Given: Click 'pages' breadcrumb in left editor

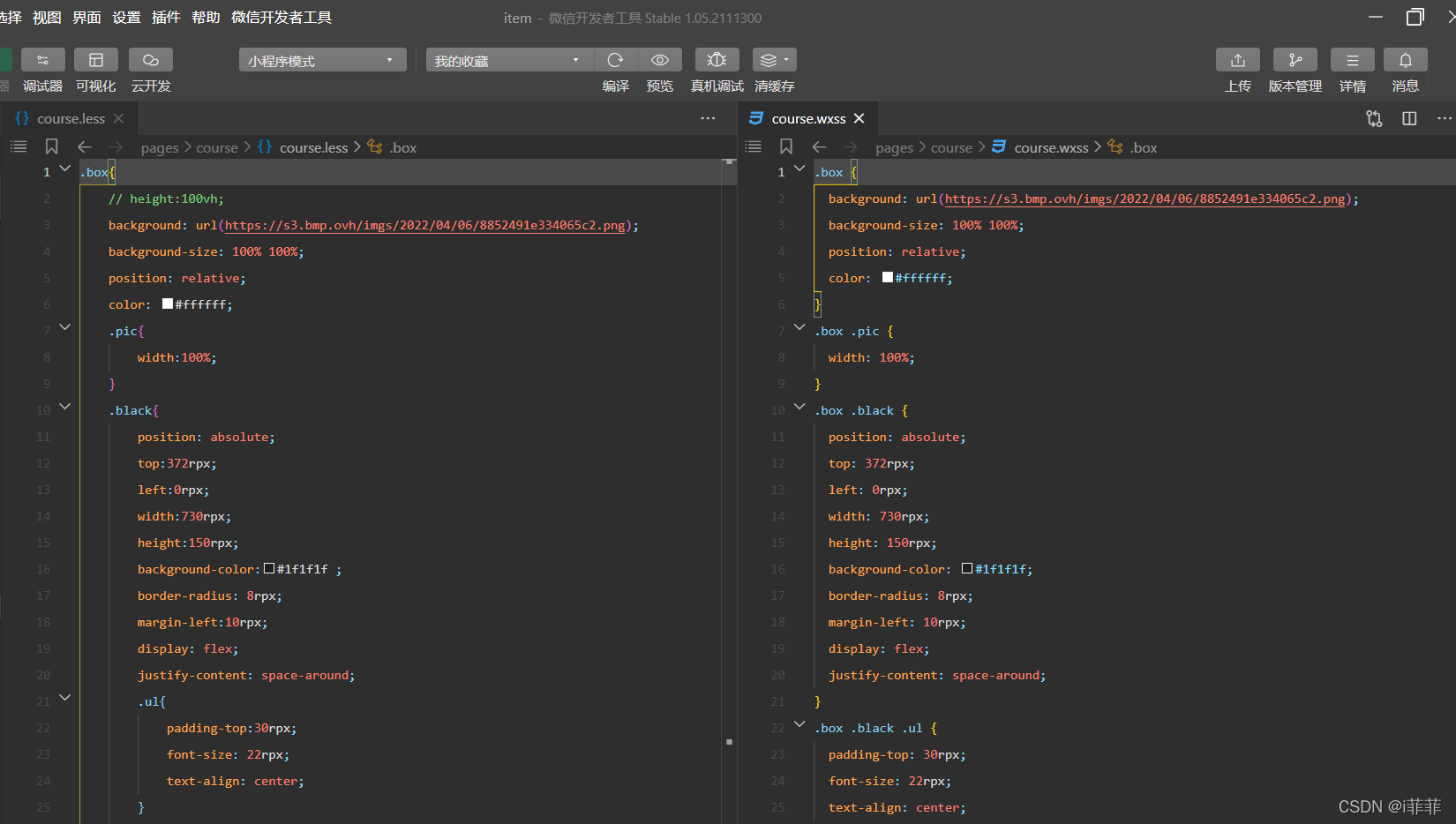Looking at the screenshot, I should coord(160,147).
